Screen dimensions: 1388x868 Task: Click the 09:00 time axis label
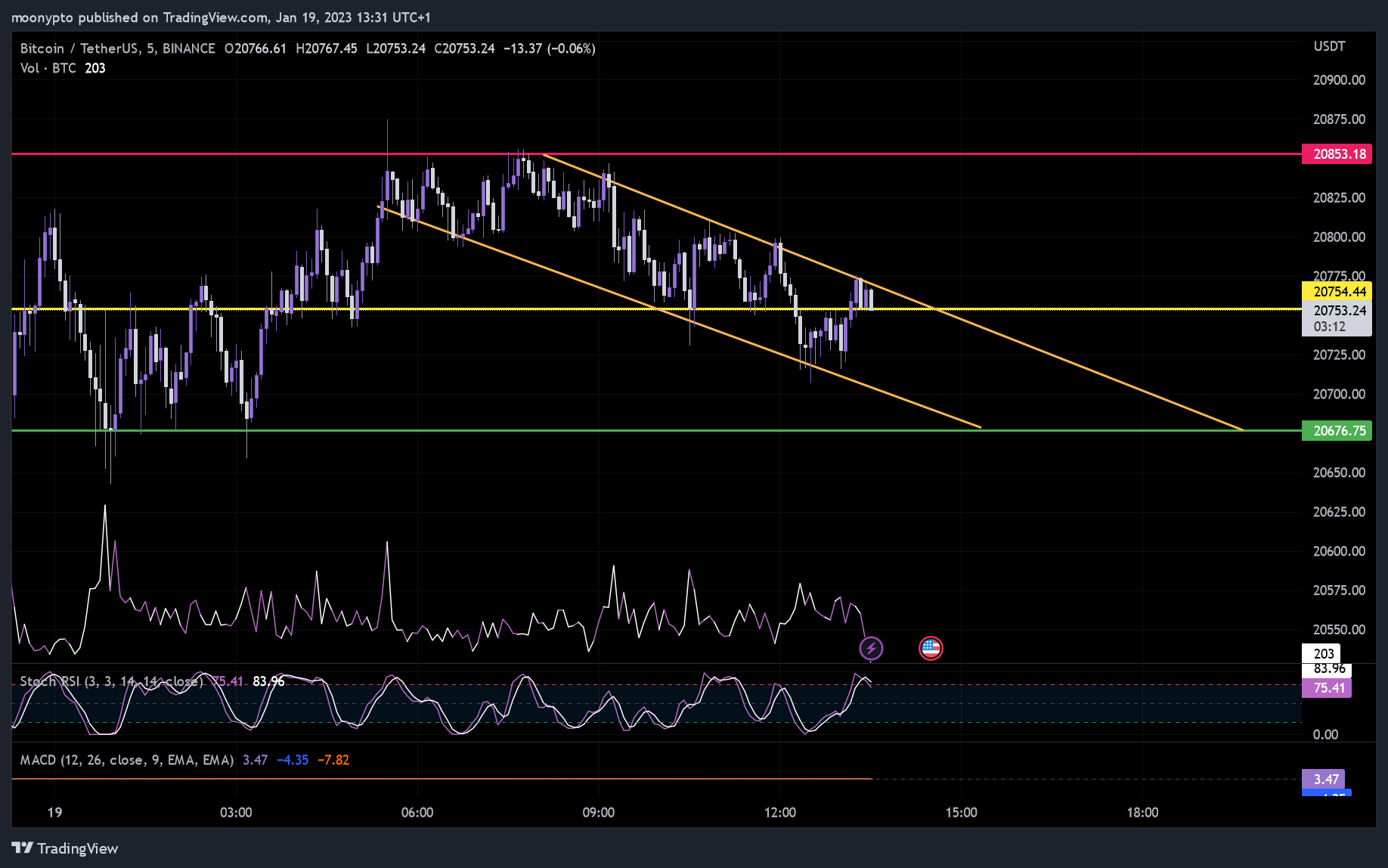click(x=598, y=813)
